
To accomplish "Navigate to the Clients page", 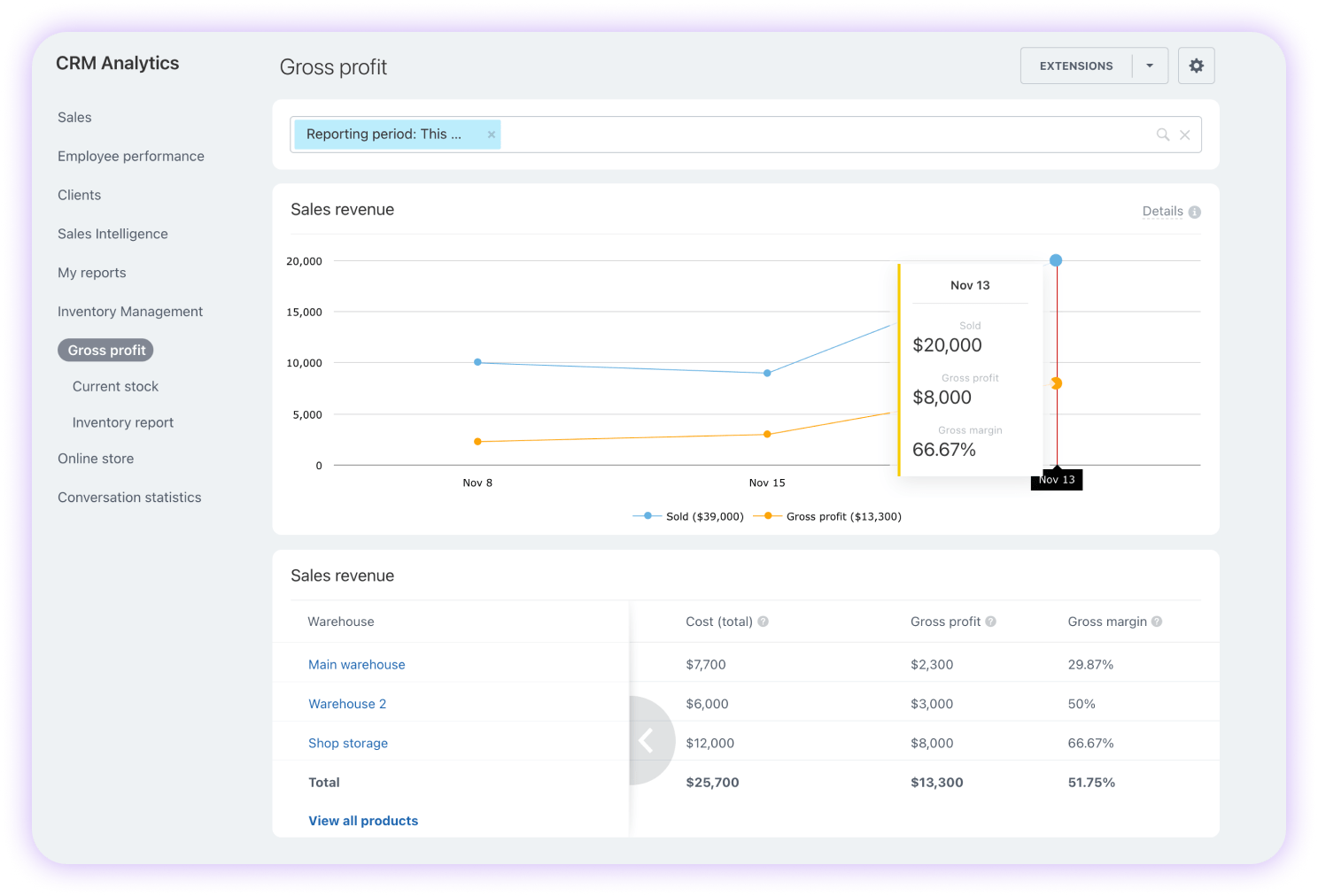I will pyautogui.click(x=79, y=195).
